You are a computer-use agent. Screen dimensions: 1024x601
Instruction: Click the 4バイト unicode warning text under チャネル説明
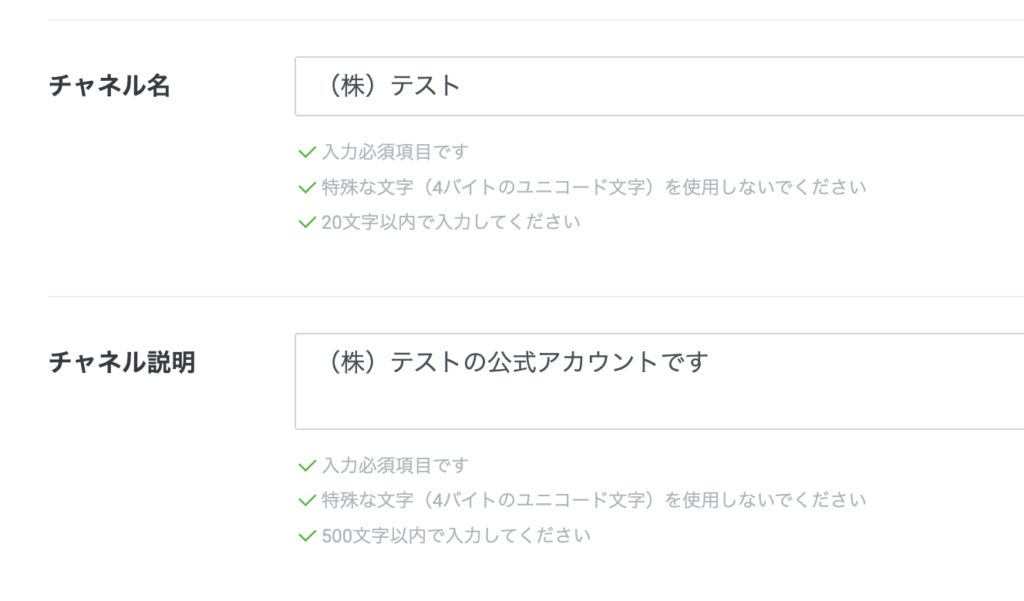[x=594, y=500]
